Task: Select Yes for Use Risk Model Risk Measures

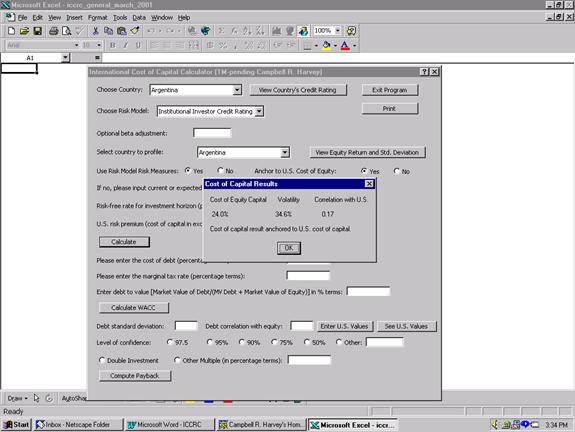Action: [x=188, y=171]
